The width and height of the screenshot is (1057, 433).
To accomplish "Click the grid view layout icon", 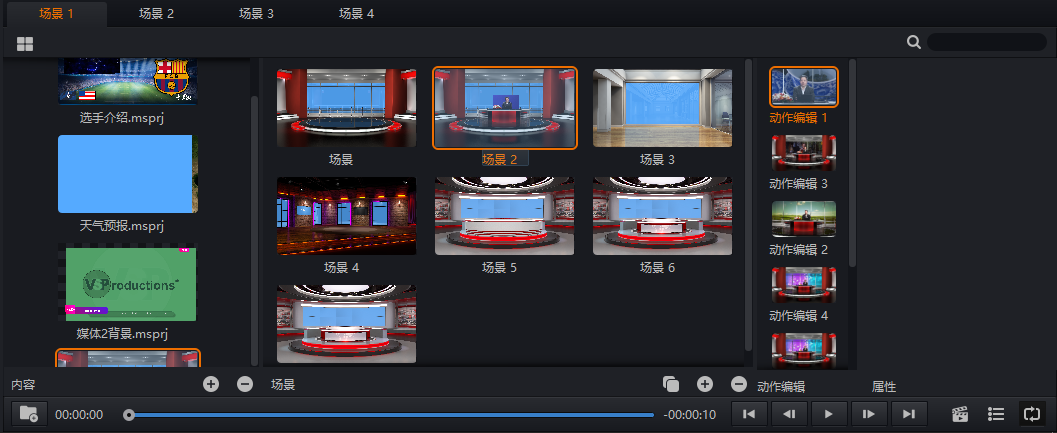I will coord(25,44).
